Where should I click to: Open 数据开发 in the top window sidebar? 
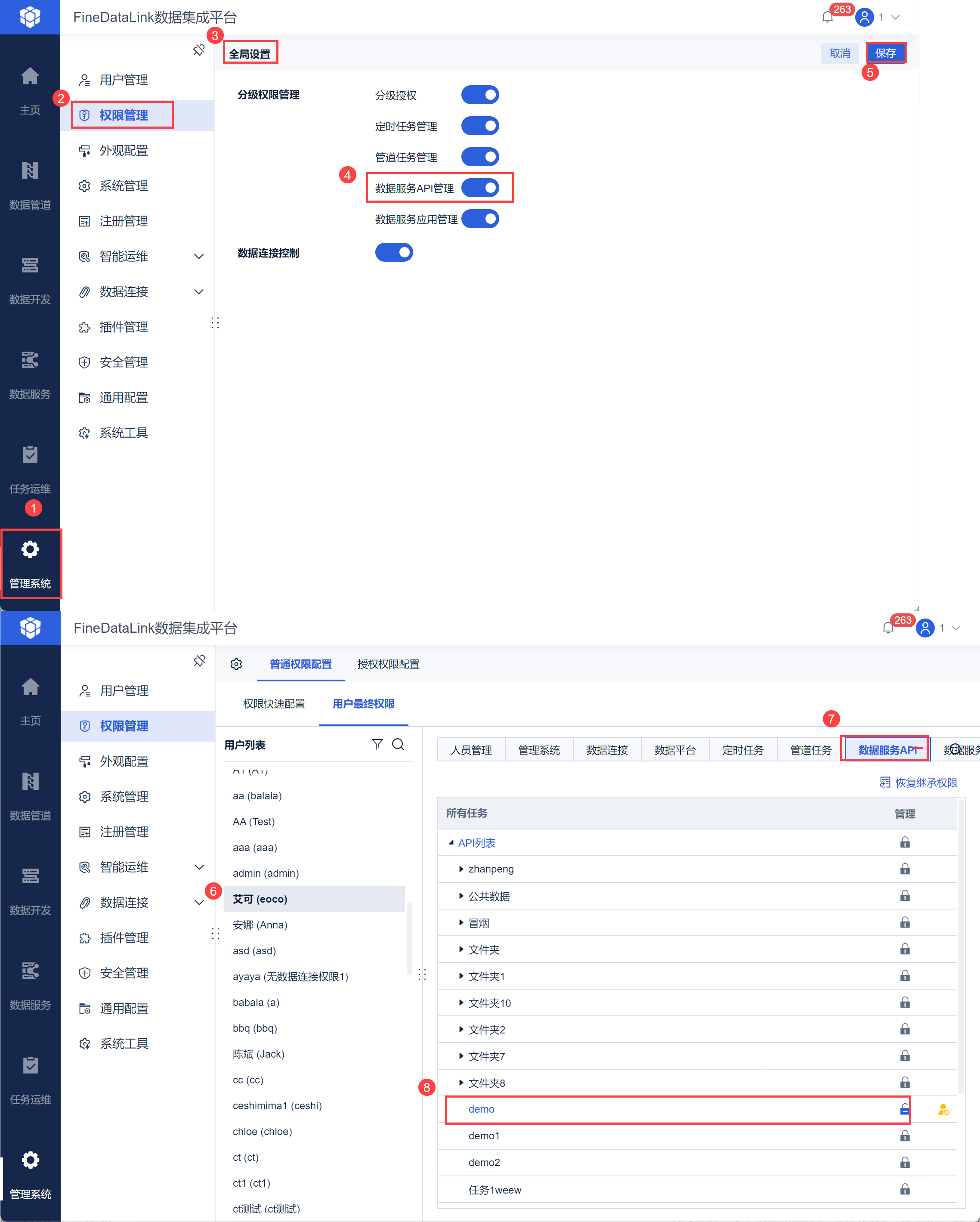(x=30, y=280)
